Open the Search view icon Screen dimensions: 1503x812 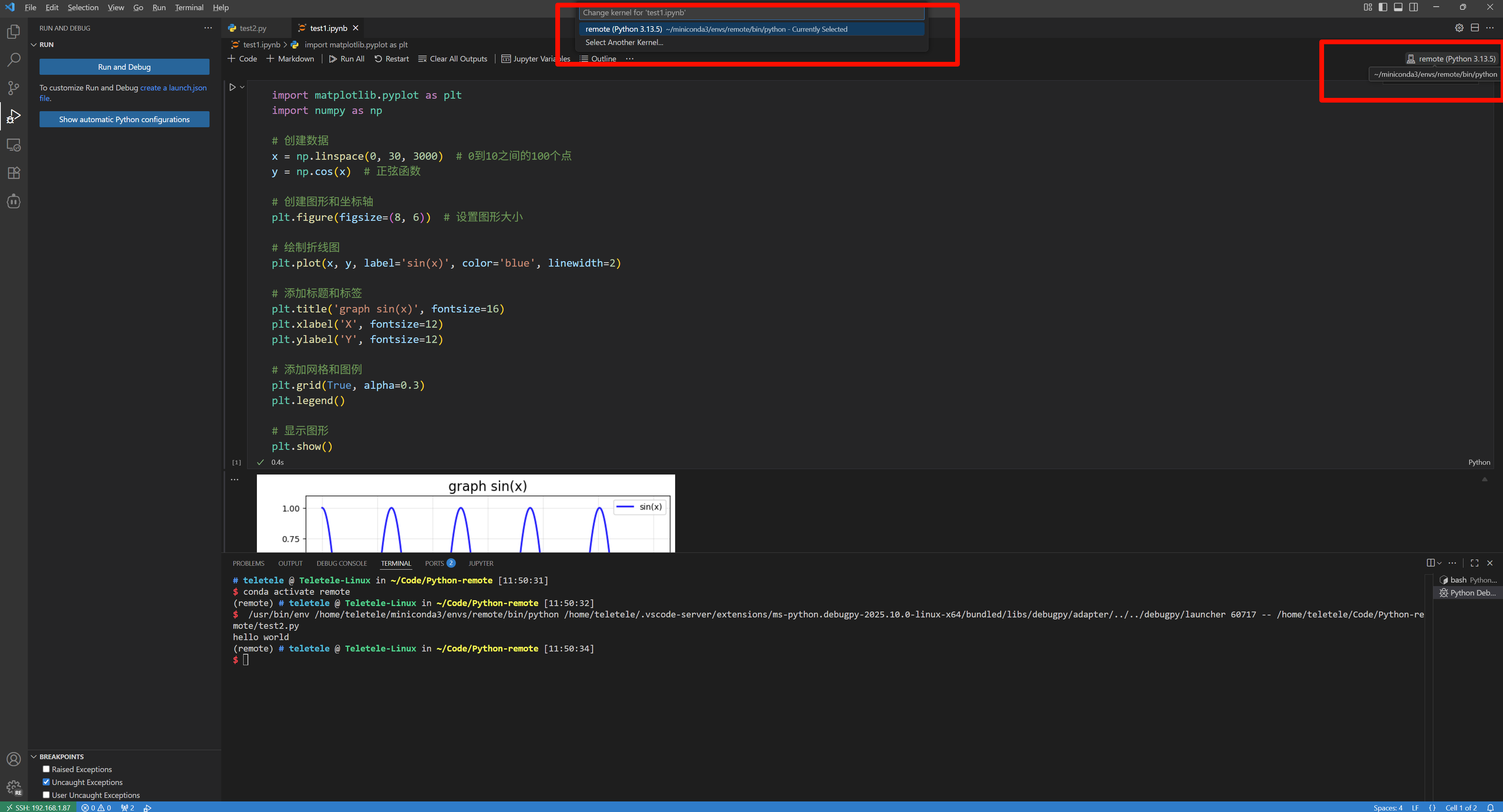click(x=13, y=60)
